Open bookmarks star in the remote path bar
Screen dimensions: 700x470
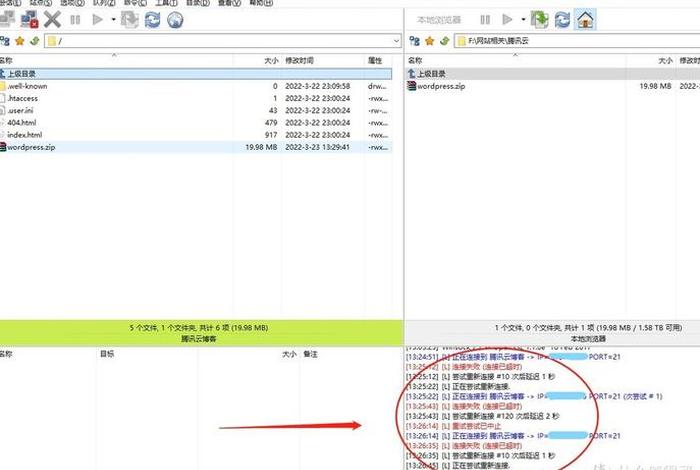click(20, 41)
